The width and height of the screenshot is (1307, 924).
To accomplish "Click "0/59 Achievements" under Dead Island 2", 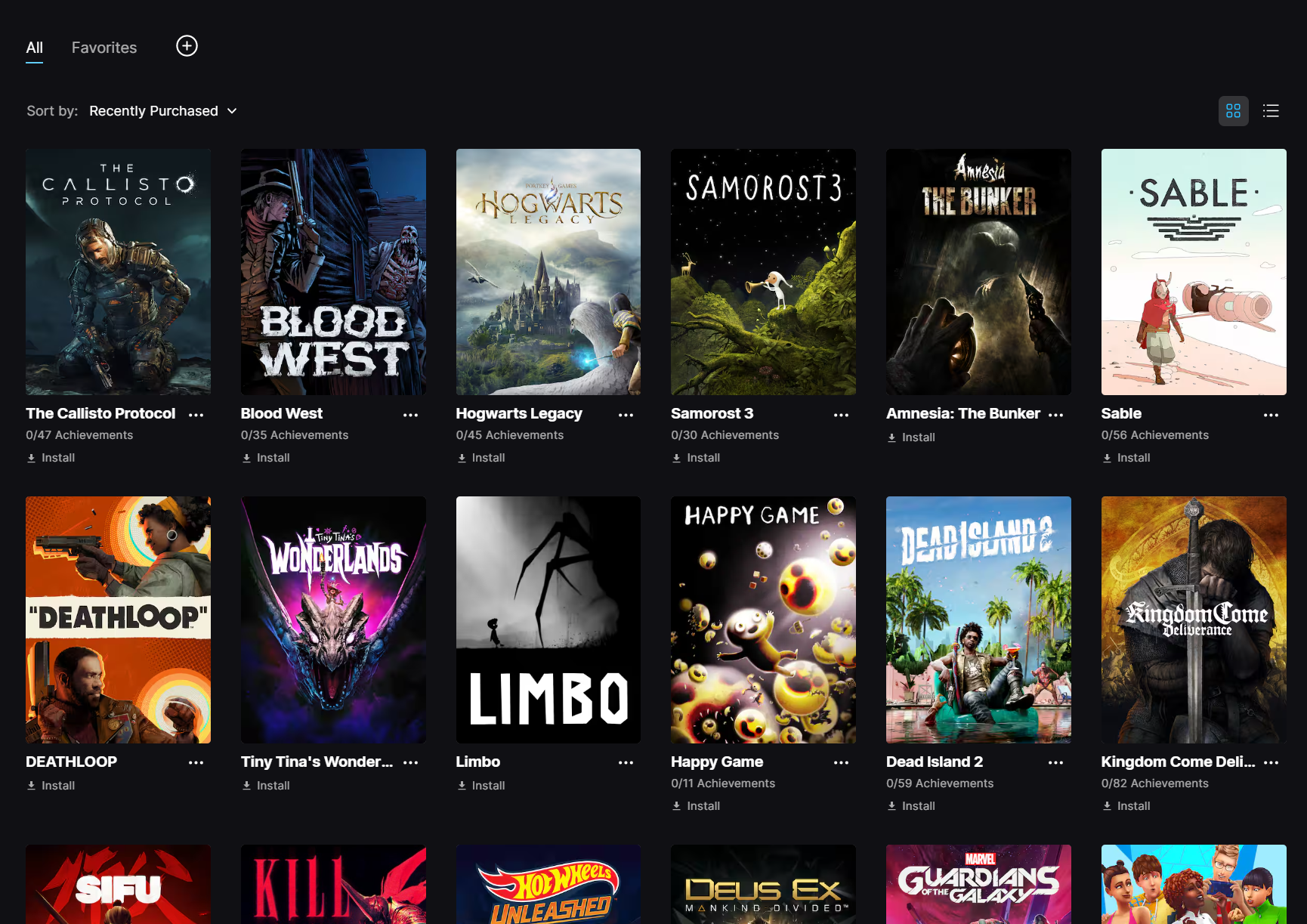I will (940, 783).
